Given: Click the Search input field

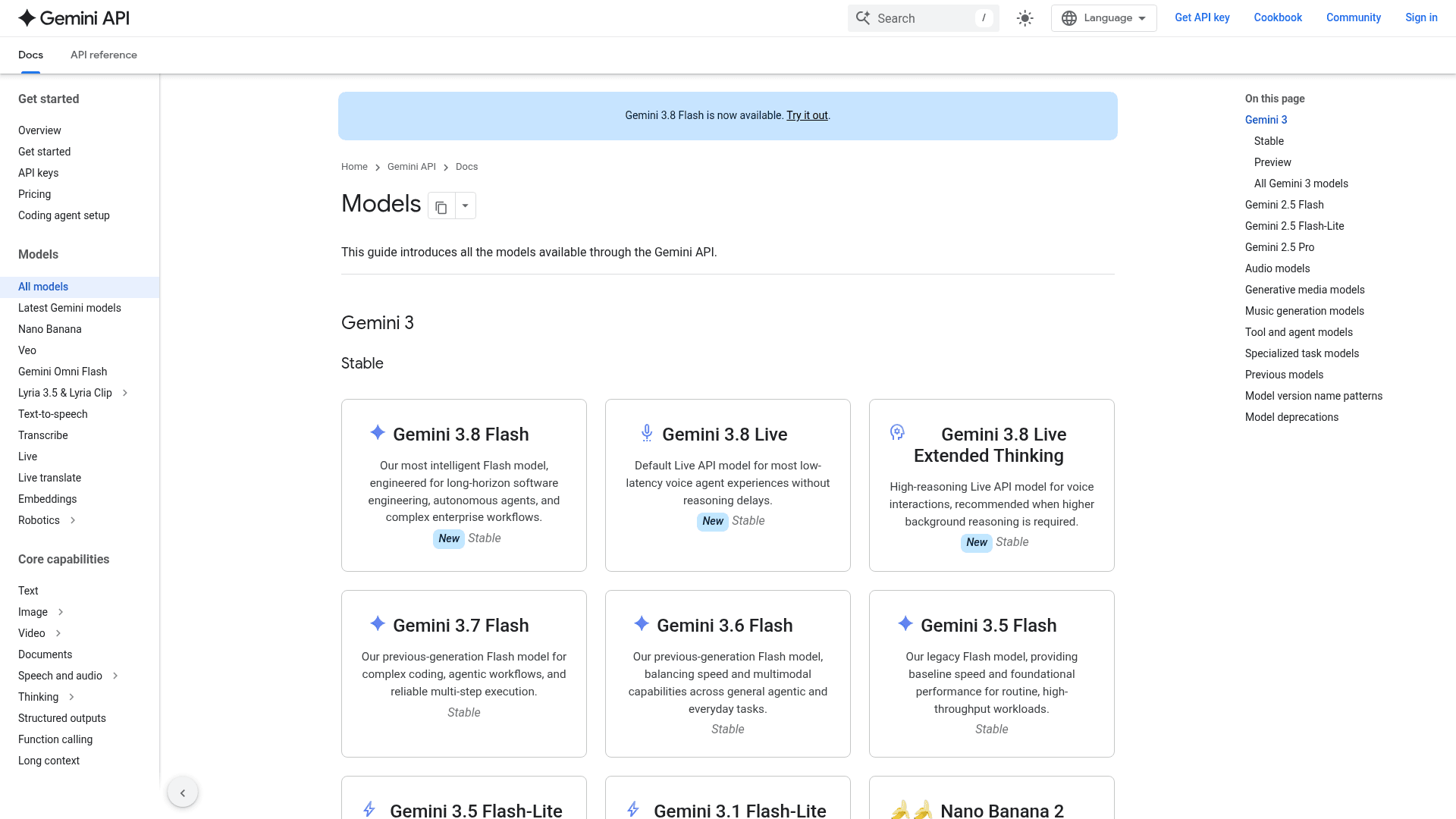Looking at the screenshot, I should [x=924, y=18].
